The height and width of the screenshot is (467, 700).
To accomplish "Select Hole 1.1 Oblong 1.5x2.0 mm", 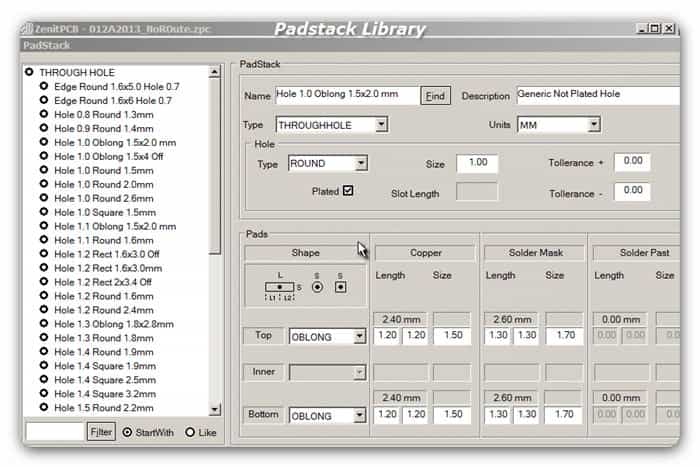I will pyautogui.click(x=115, y=226).
